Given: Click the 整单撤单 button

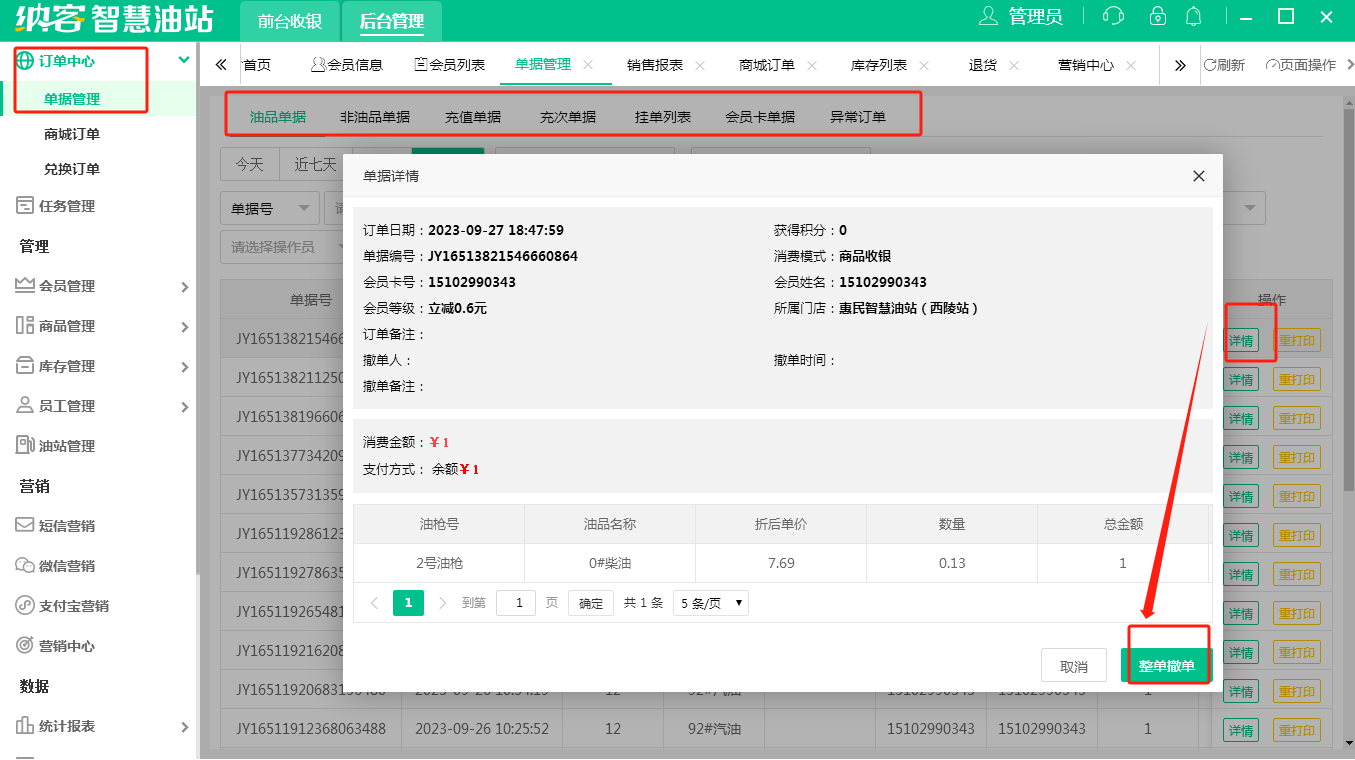Looking at the screenshot, I should (x=1166, y=666).
